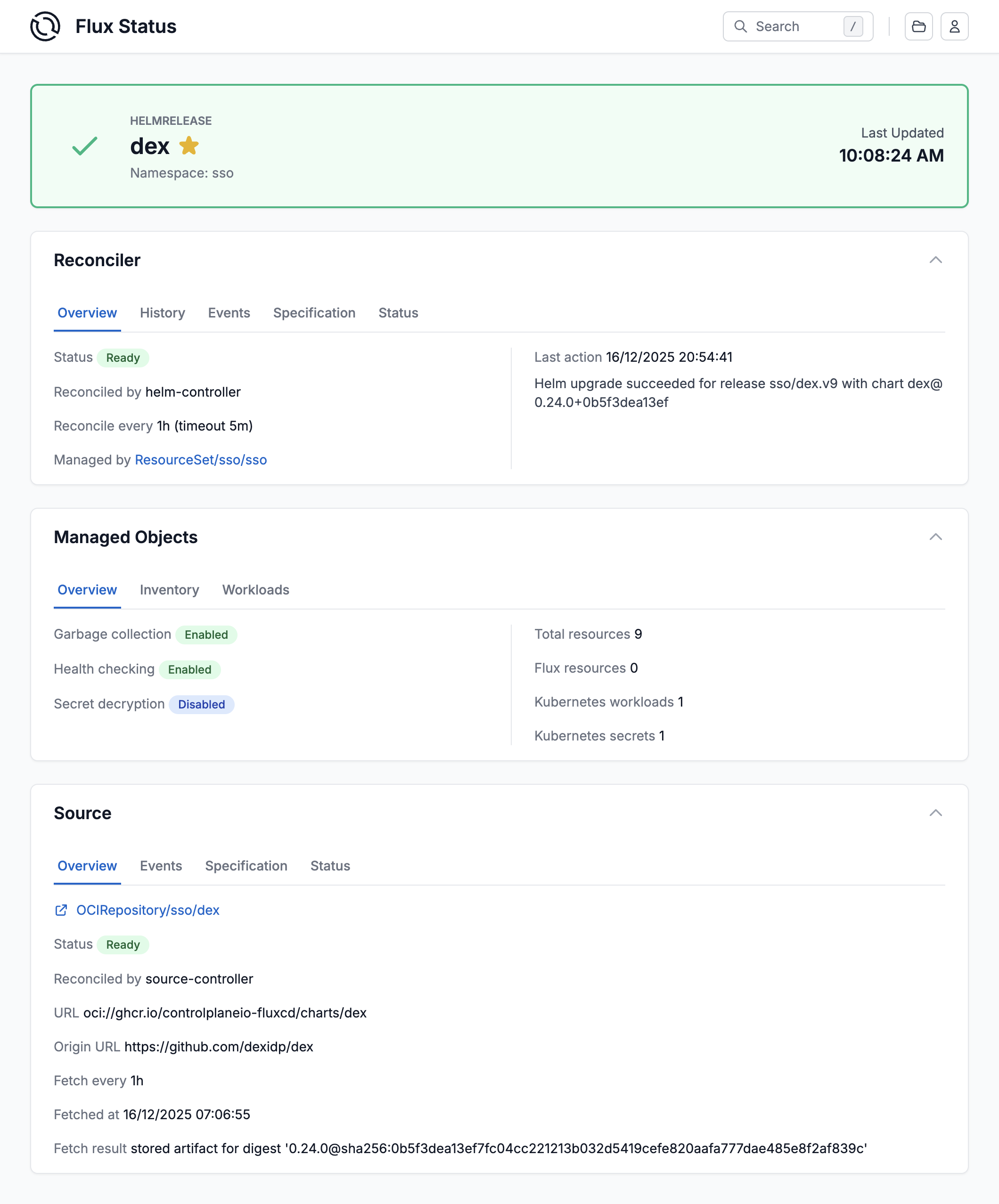Click the Health checking Enabled badge
999x1204 pixels.
point(190,670)
